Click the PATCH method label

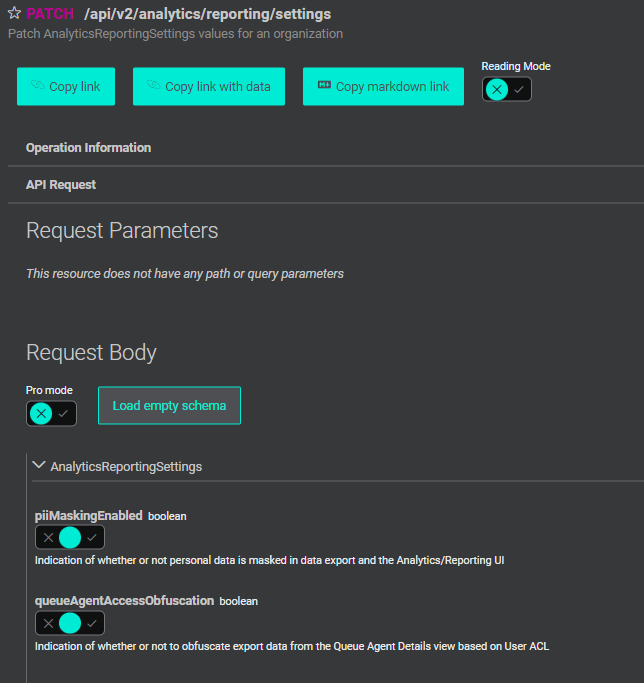coord(50,14)
